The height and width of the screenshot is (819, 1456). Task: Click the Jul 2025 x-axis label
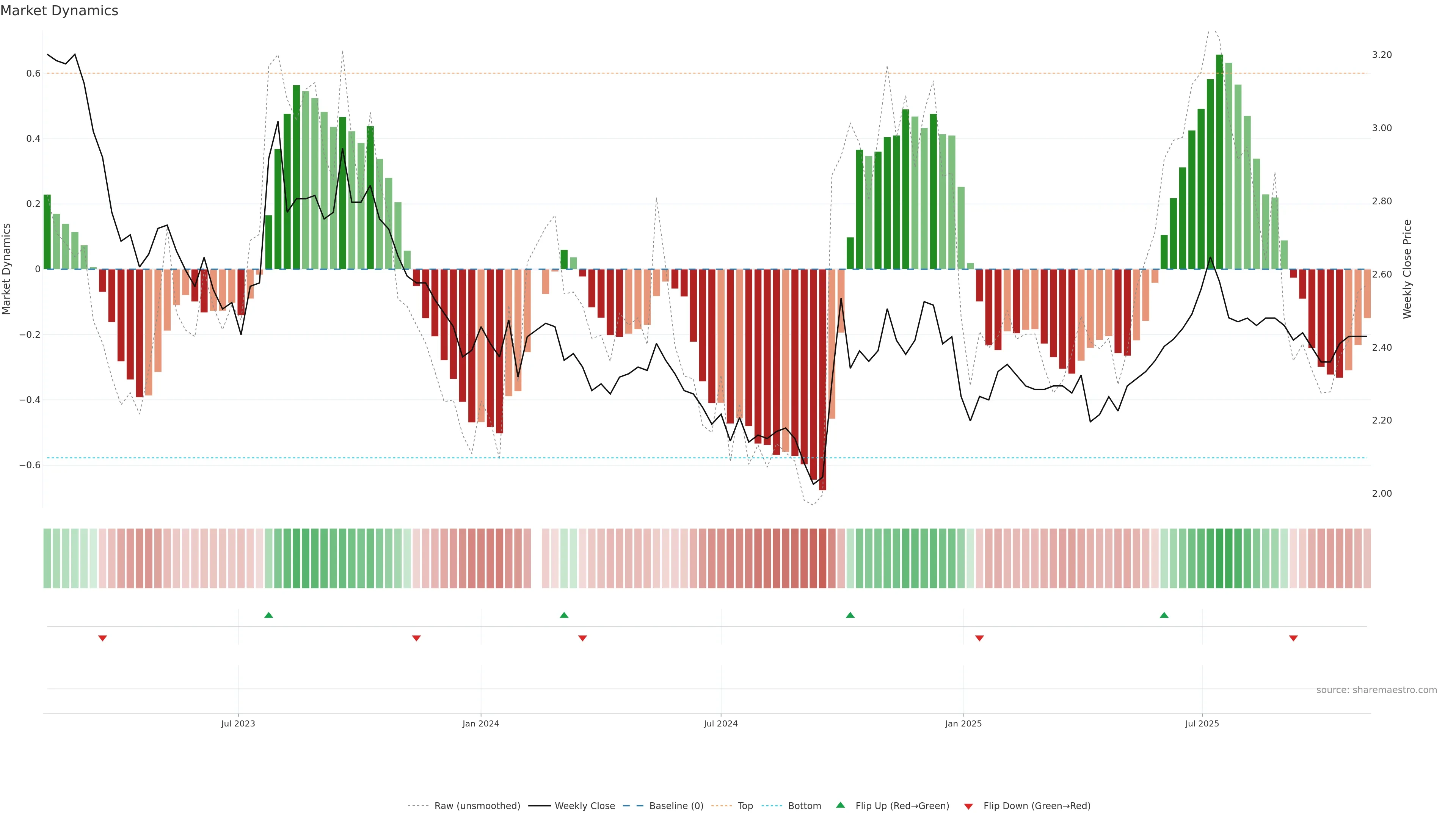tap(1202, 723)
